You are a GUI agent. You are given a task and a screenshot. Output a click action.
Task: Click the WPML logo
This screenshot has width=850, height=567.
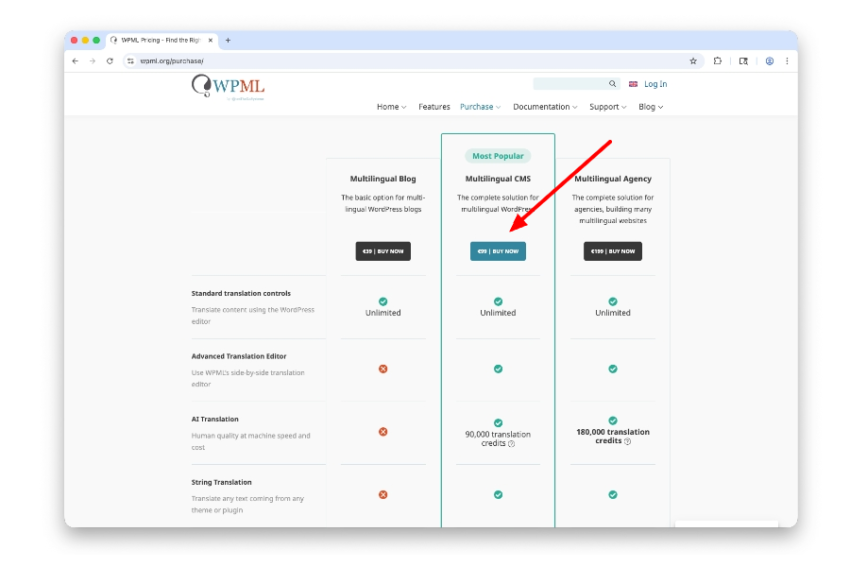click(x=227, y=87)
